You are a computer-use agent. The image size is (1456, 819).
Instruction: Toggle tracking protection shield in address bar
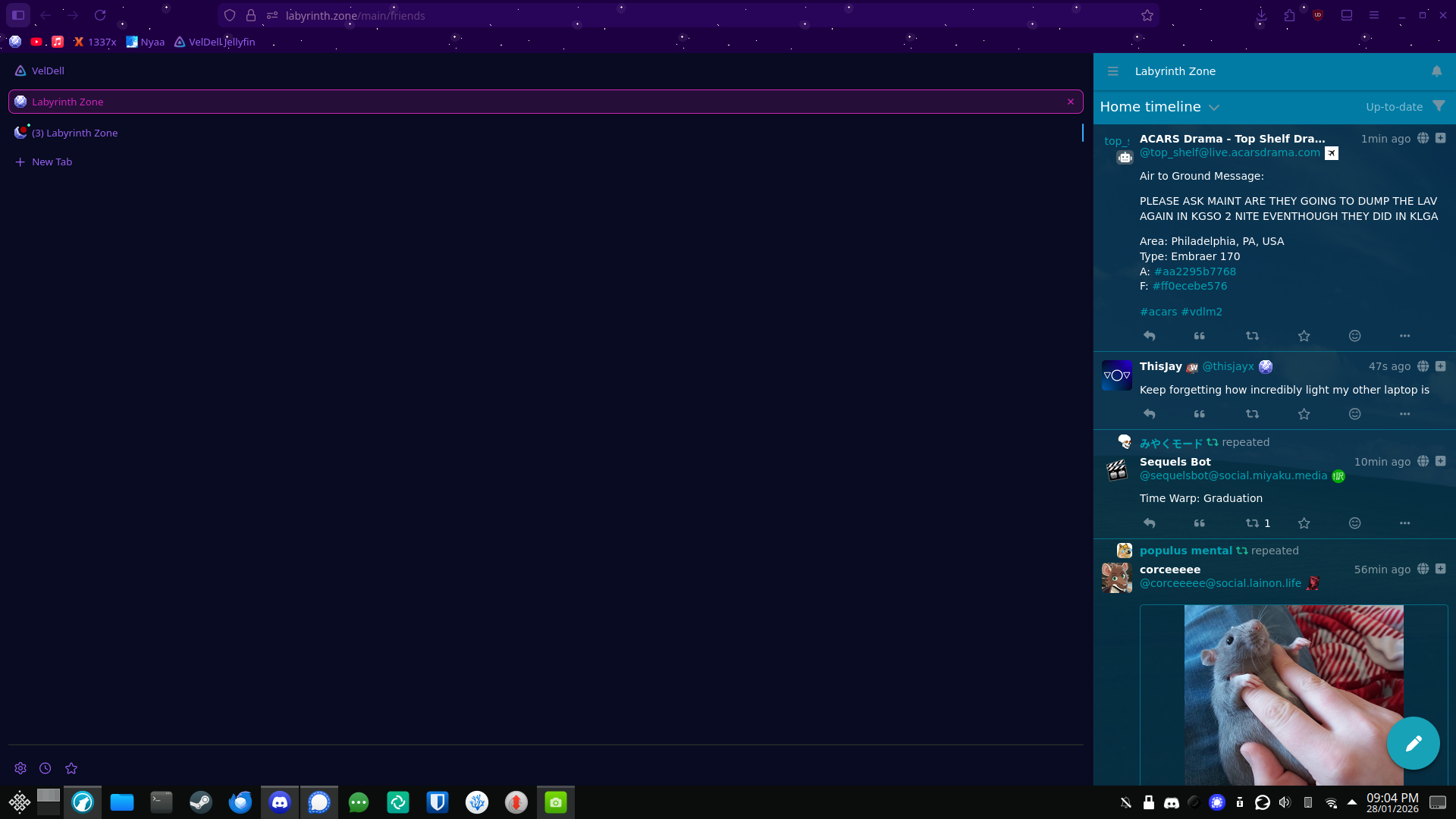coord(230,15)
